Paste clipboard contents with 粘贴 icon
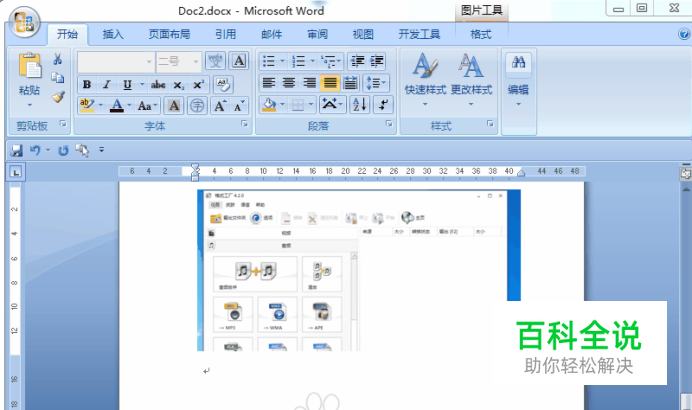692x410 pixels. point(30,66)
